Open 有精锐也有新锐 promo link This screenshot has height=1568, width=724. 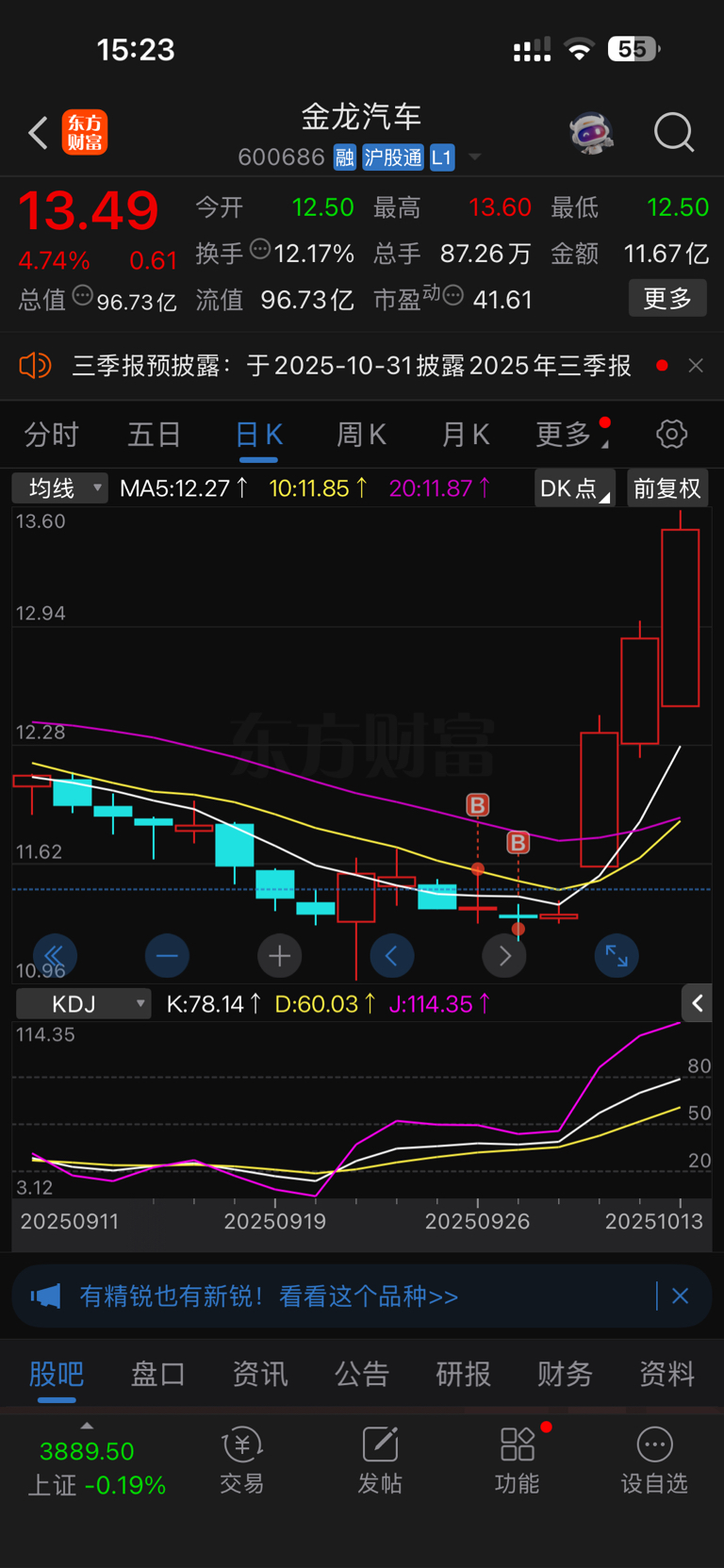point(269,1296)
